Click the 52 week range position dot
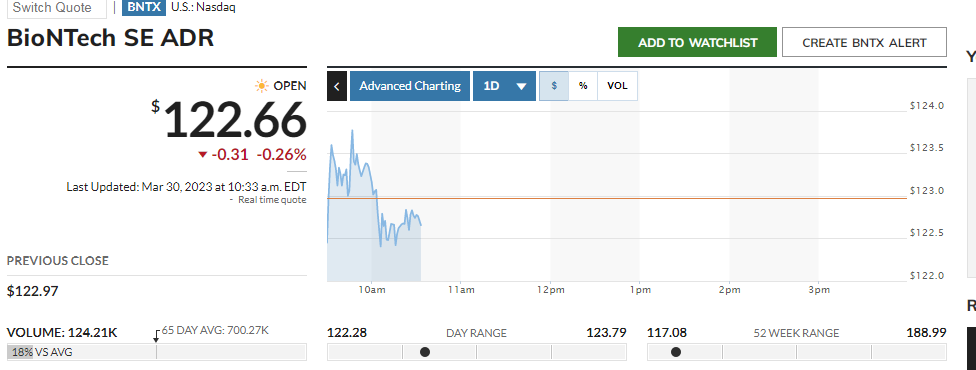Viewport: 976px width, 370px height. (x=676, y=352)
